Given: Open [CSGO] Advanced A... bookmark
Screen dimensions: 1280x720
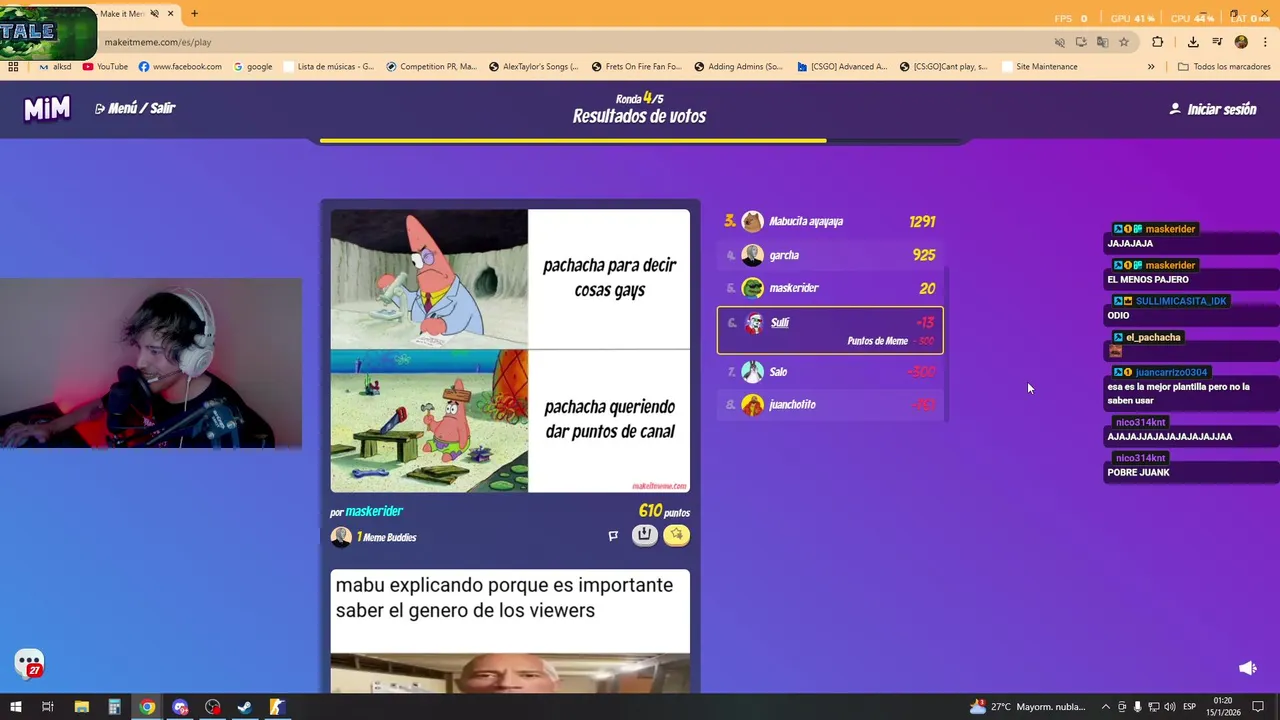Looking at the screenshot, I should [x=842, y=67].
